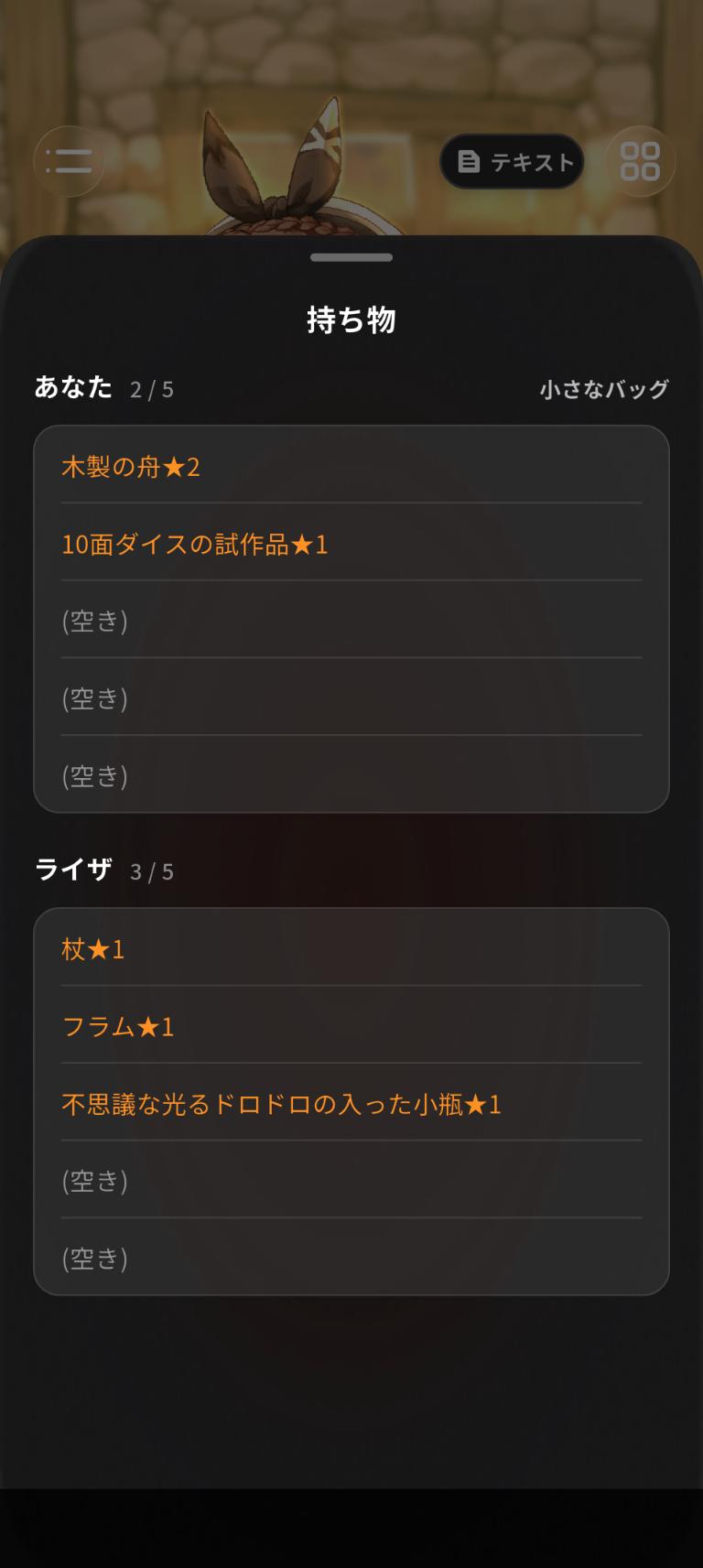Tap the bottom sheet drag handle
This screenshot has width=703, height=1568.
(x=351, y=257)
